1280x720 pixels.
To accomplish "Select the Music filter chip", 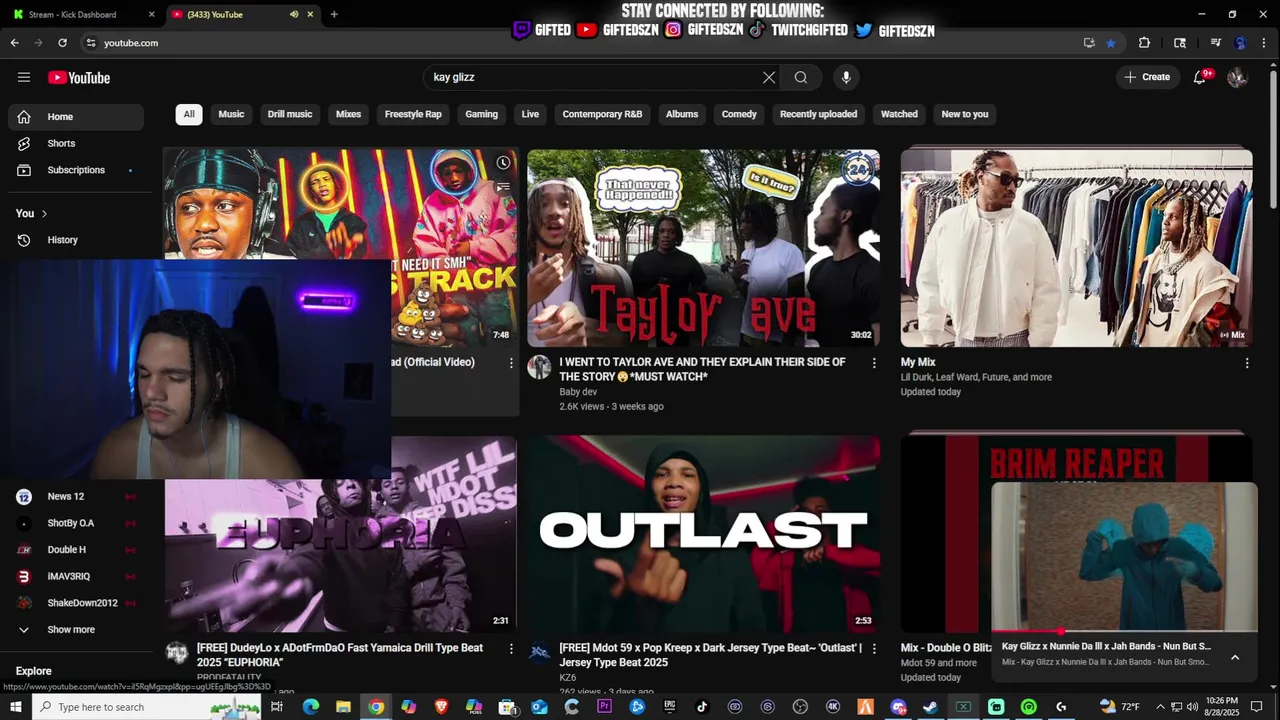I will point(231,114).
